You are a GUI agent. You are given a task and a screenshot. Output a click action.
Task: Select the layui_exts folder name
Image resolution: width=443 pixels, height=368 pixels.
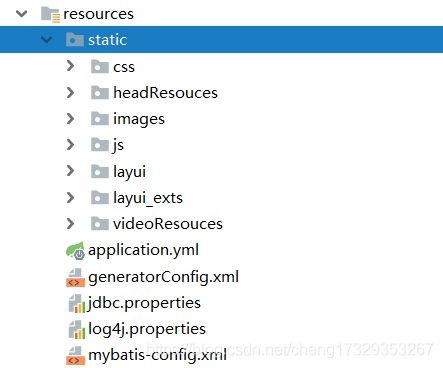[148, 198]
